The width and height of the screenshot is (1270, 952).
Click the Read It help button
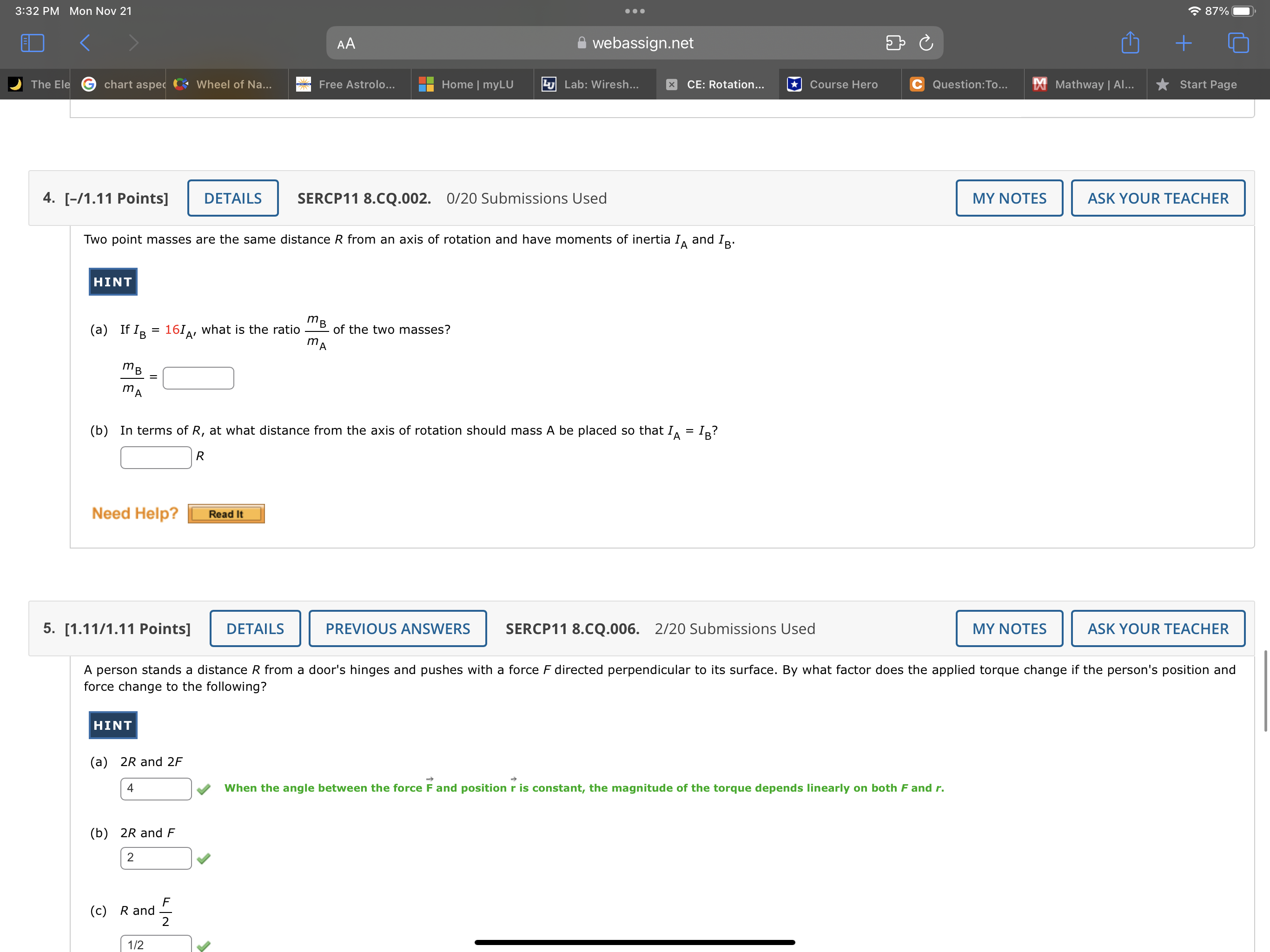point(226,514)
